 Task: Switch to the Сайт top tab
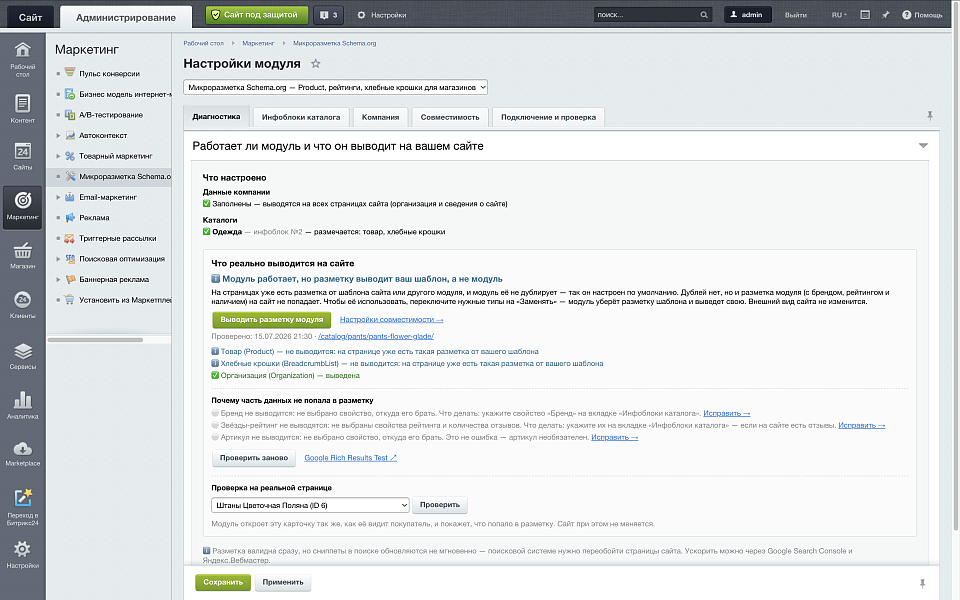tap(30, 17)
